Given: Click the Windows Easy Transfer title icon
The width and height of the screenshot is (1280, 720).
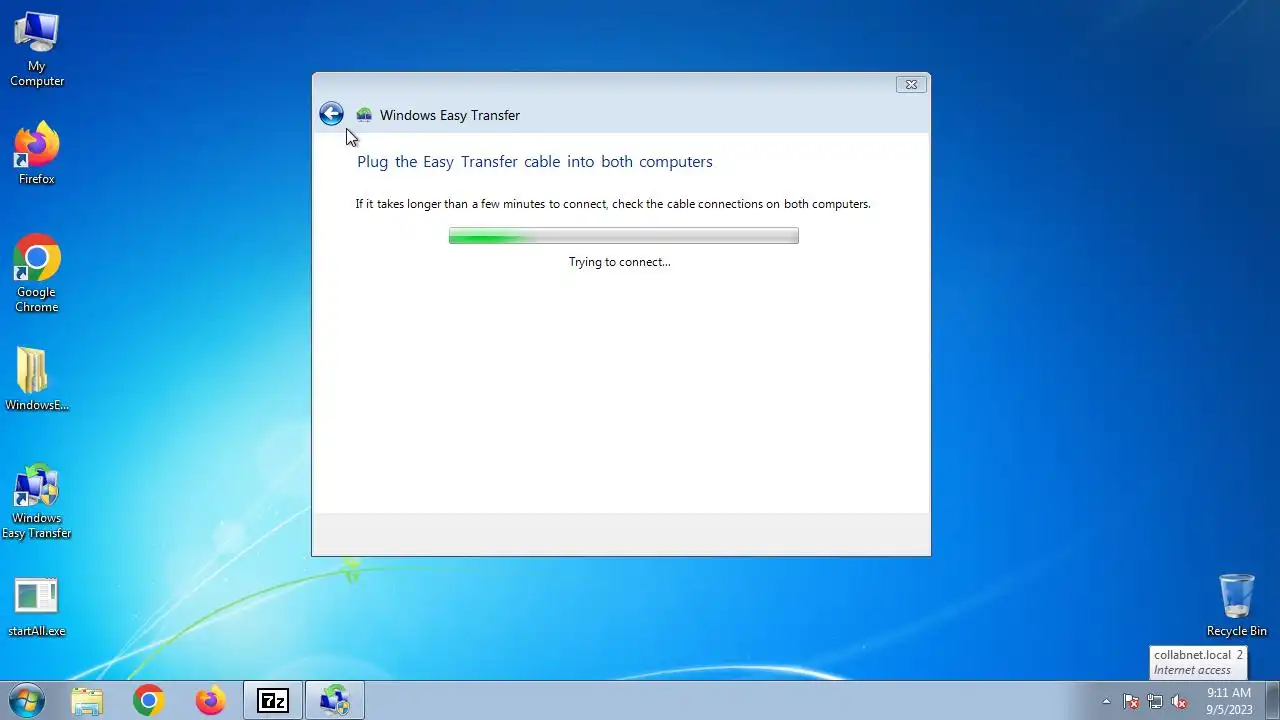Looking at the screenshot, I should click(x=364, y=115).
